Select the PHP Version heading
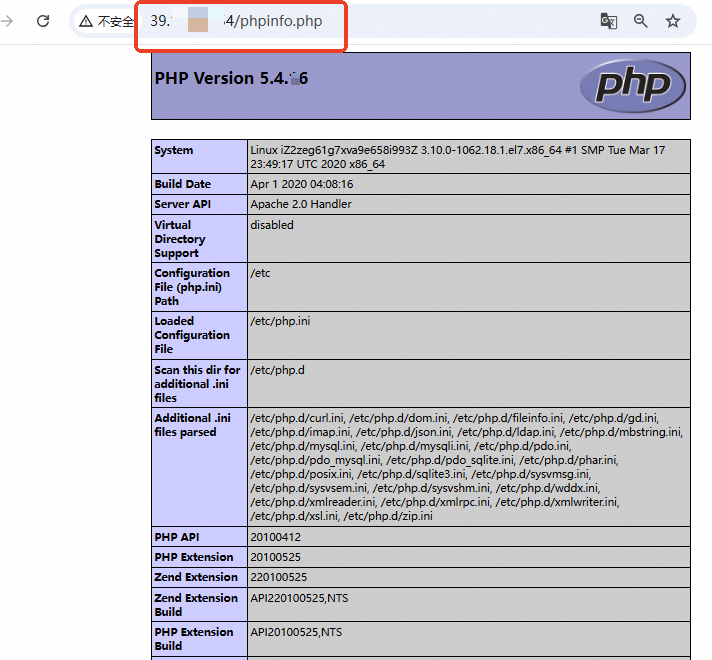 coord(231,78)
